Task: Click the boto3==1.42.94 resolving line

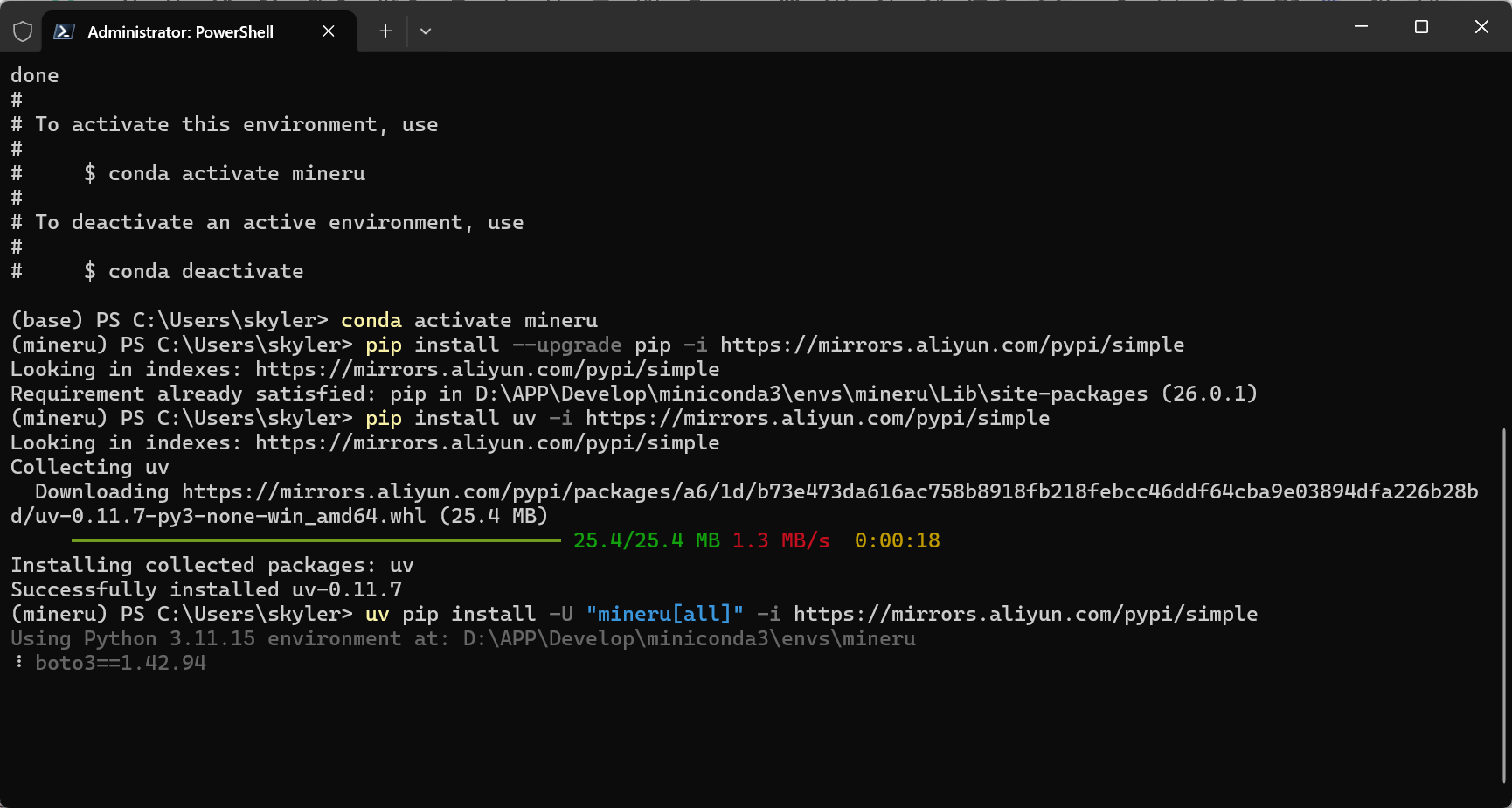Action: coord(121,663)
